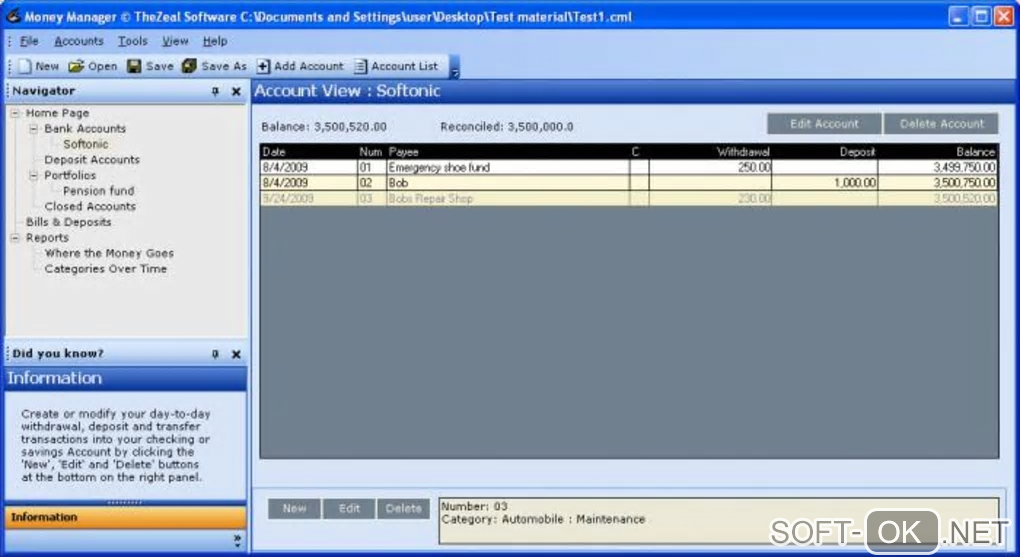
Task: Click the Money Manager title bar app icon
Action: [x=13, y=16]
